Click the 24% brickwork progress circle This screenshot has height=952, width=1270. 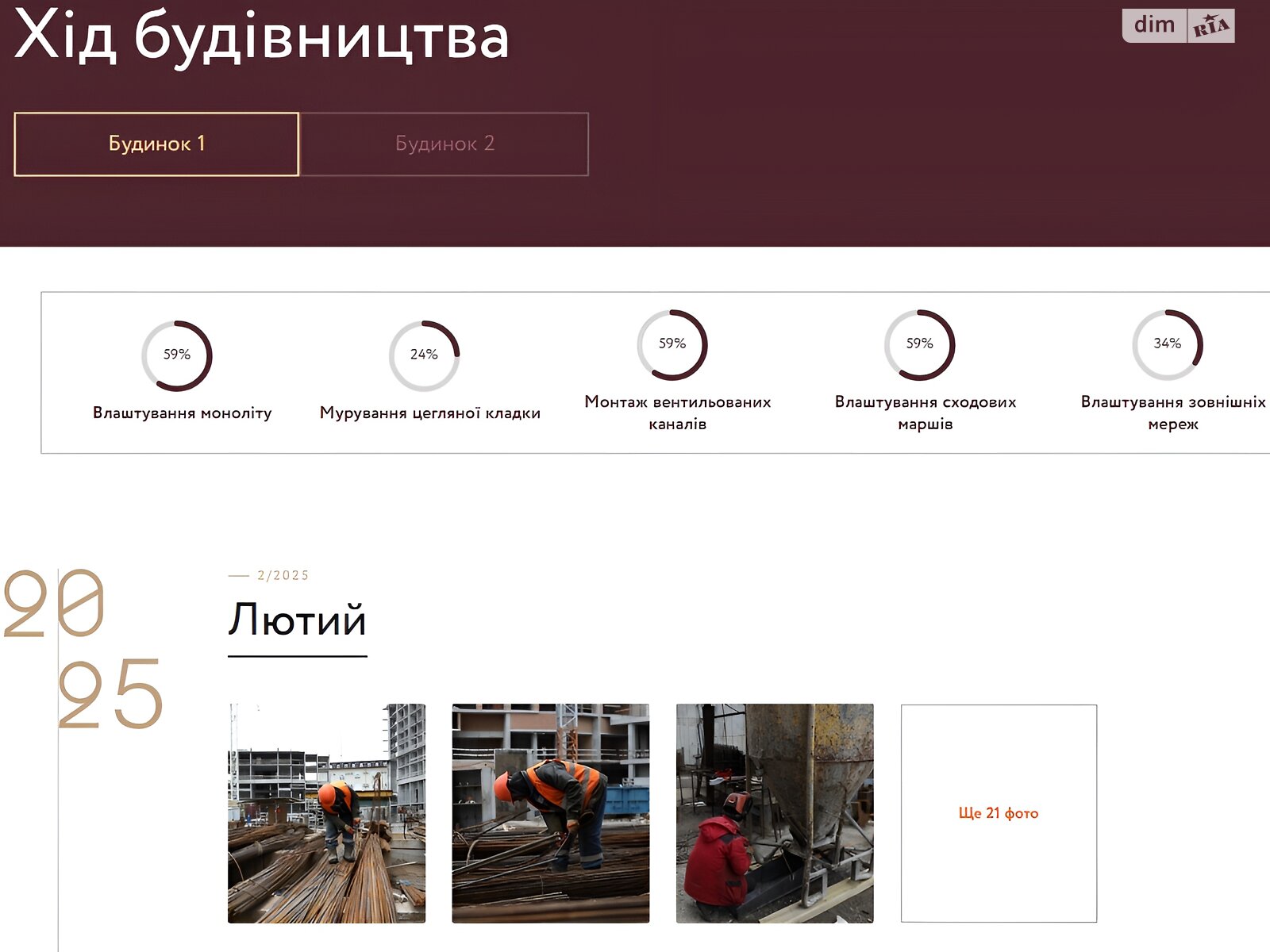click(x=424, y=355)
